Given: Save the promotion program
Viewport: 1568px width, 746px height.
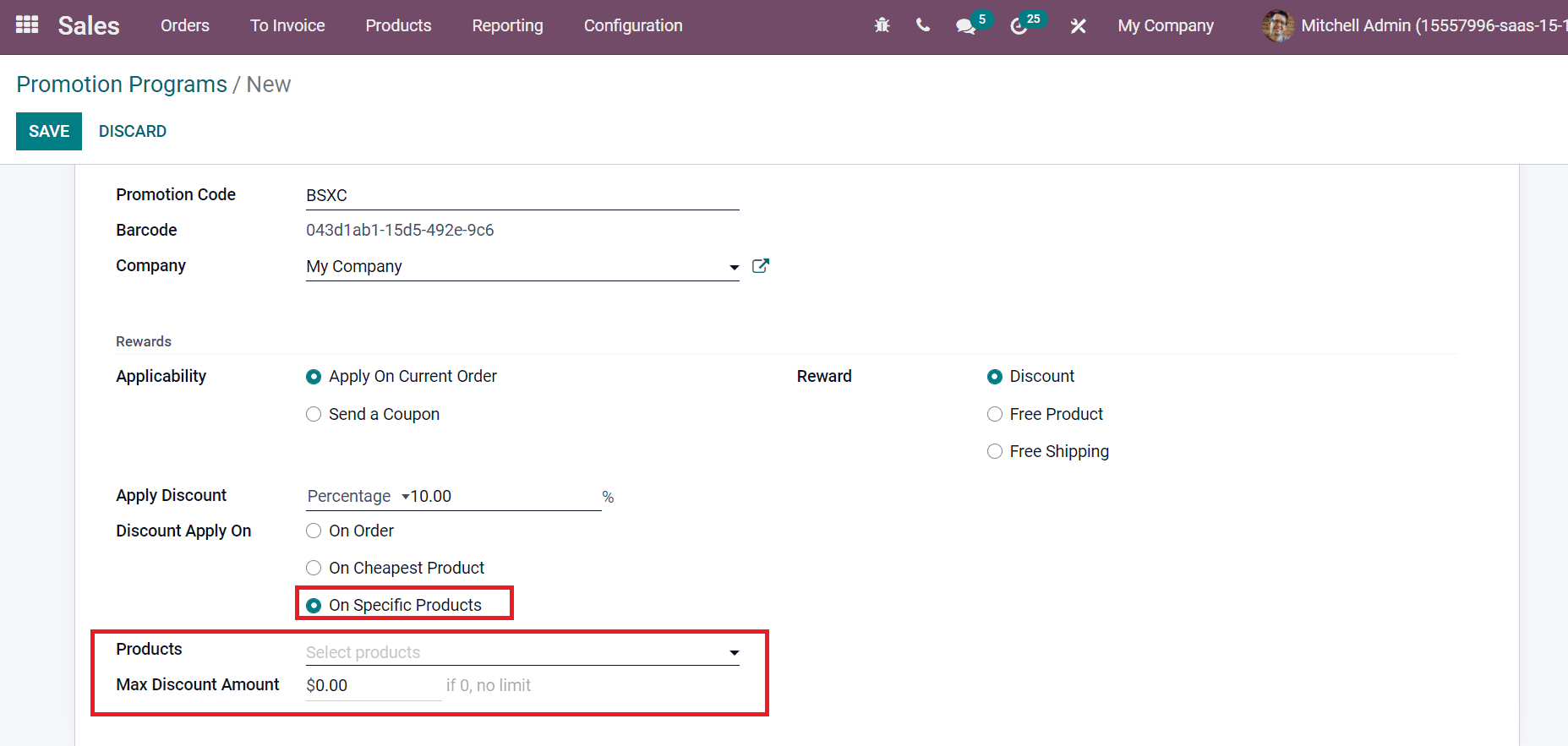Looking at the screenshot, I should (49, 131).
